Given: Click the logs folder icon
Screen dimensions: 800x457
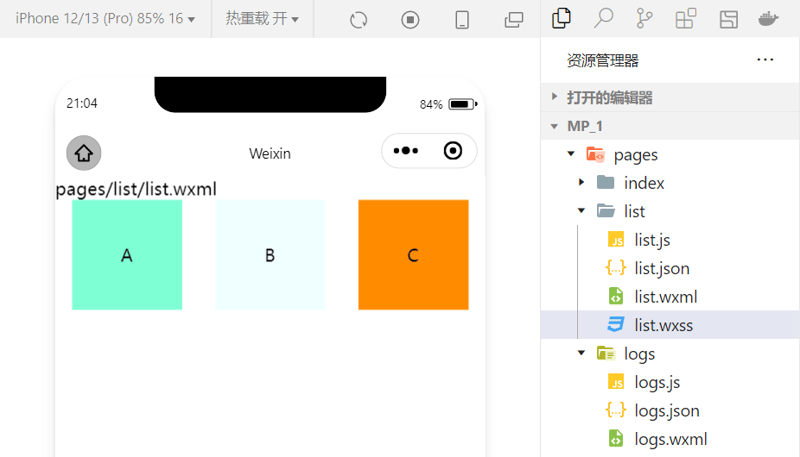Looking at the screenshot, I should coord(606,353).
